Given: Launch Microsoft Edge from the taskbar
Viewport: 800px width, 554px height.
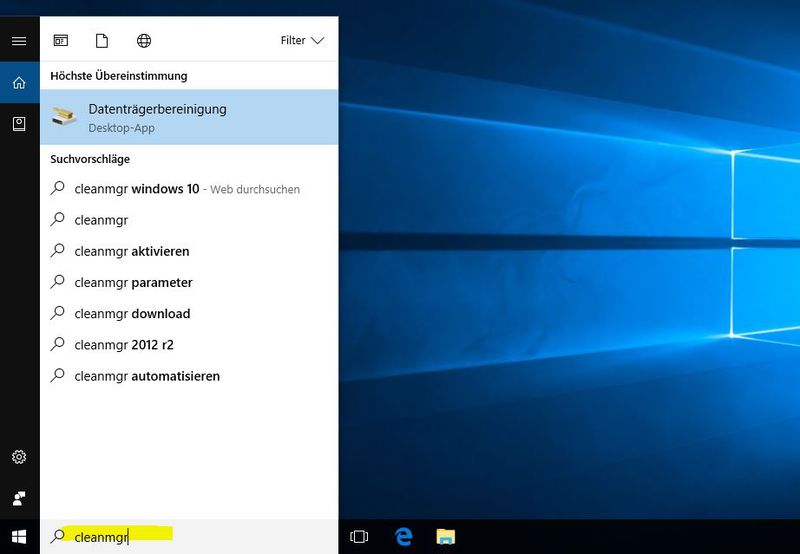Looking at the screenshot, I should click(403, 537).
